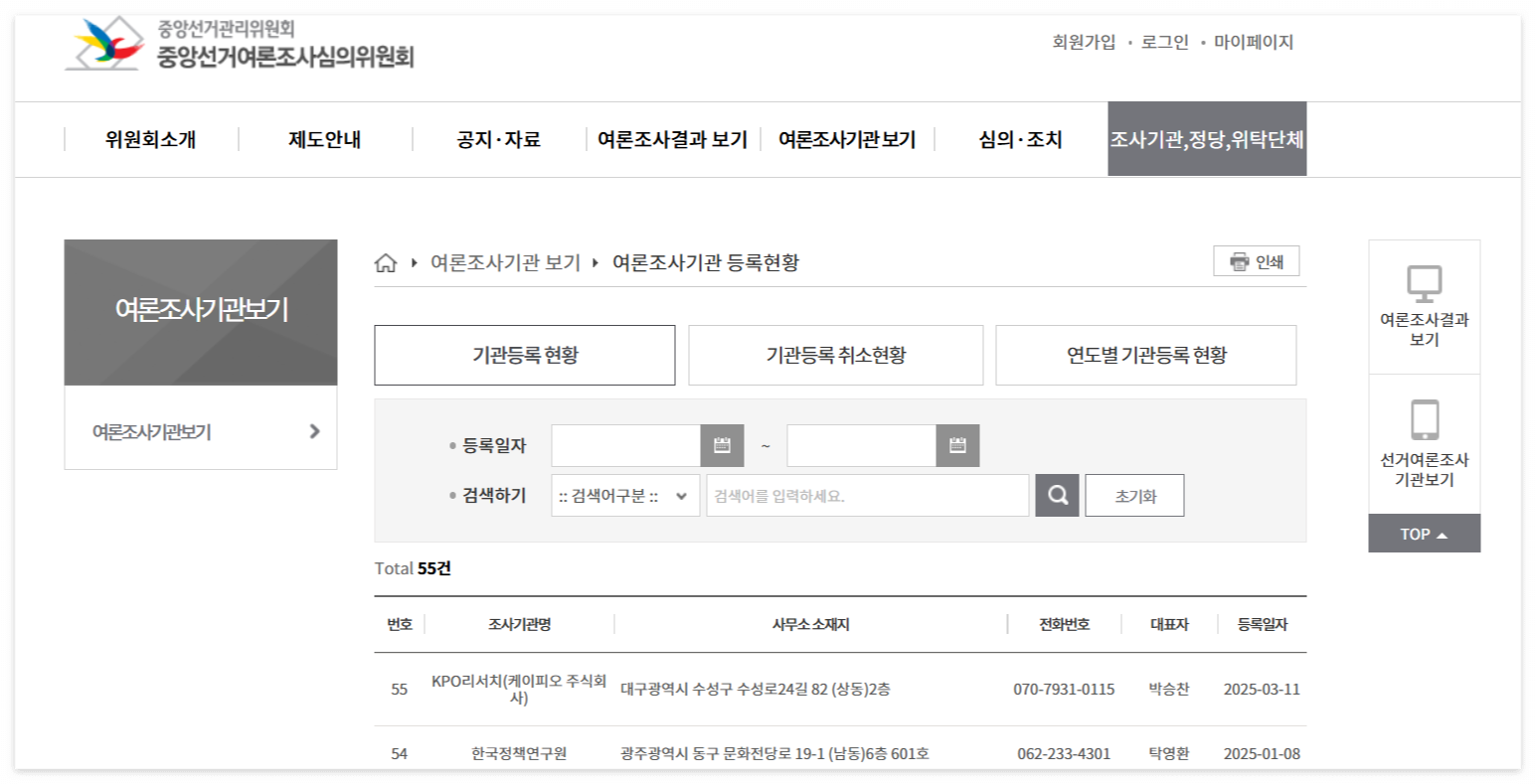Screen dimensions: 1536x784
Task: Open the calendar picker for the start 등록일자
Action: (x=722, y=445)
